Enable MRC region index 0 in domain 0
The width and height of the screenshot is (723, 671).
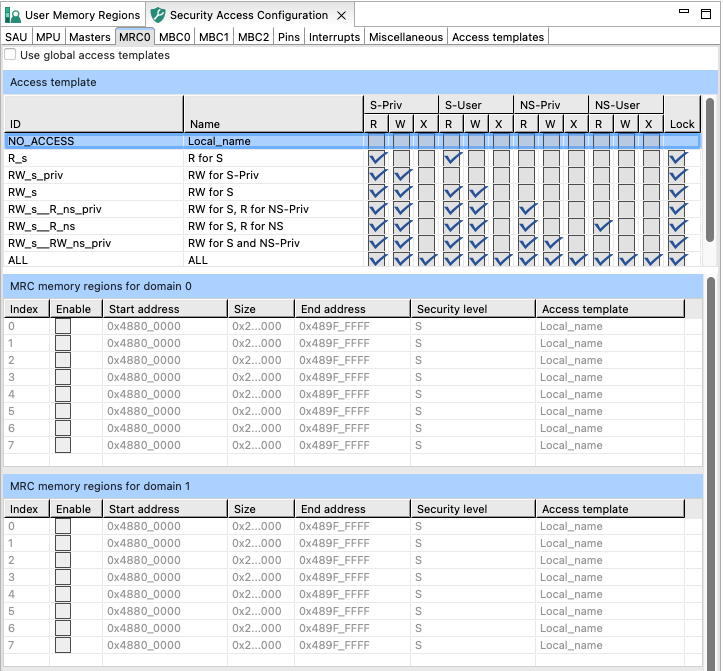[63, 326]
